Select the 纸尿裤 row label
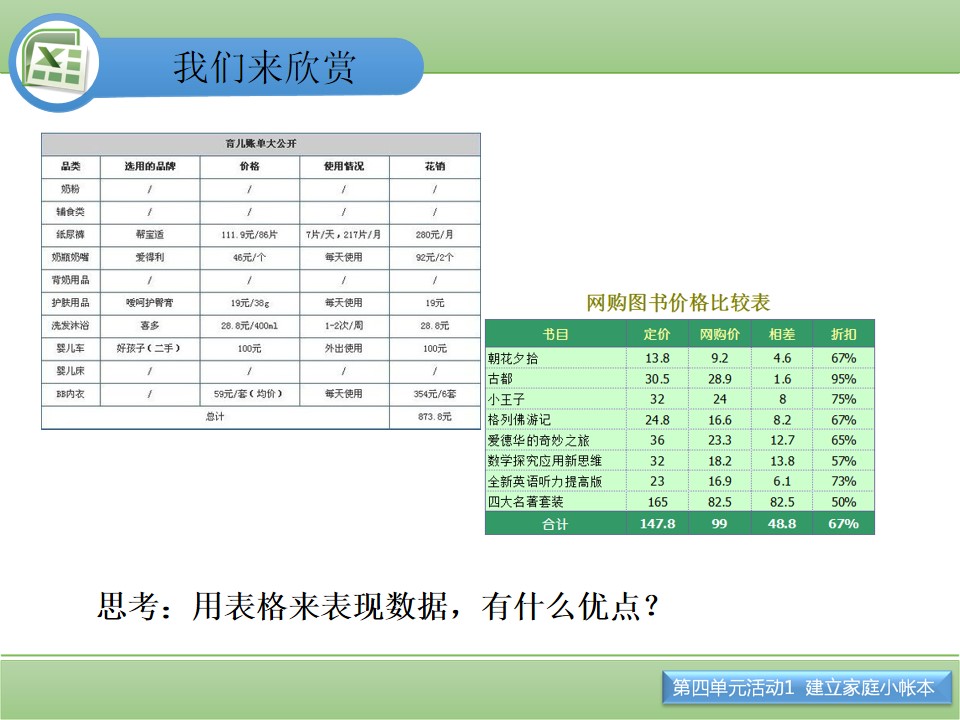 pos(71,234)
